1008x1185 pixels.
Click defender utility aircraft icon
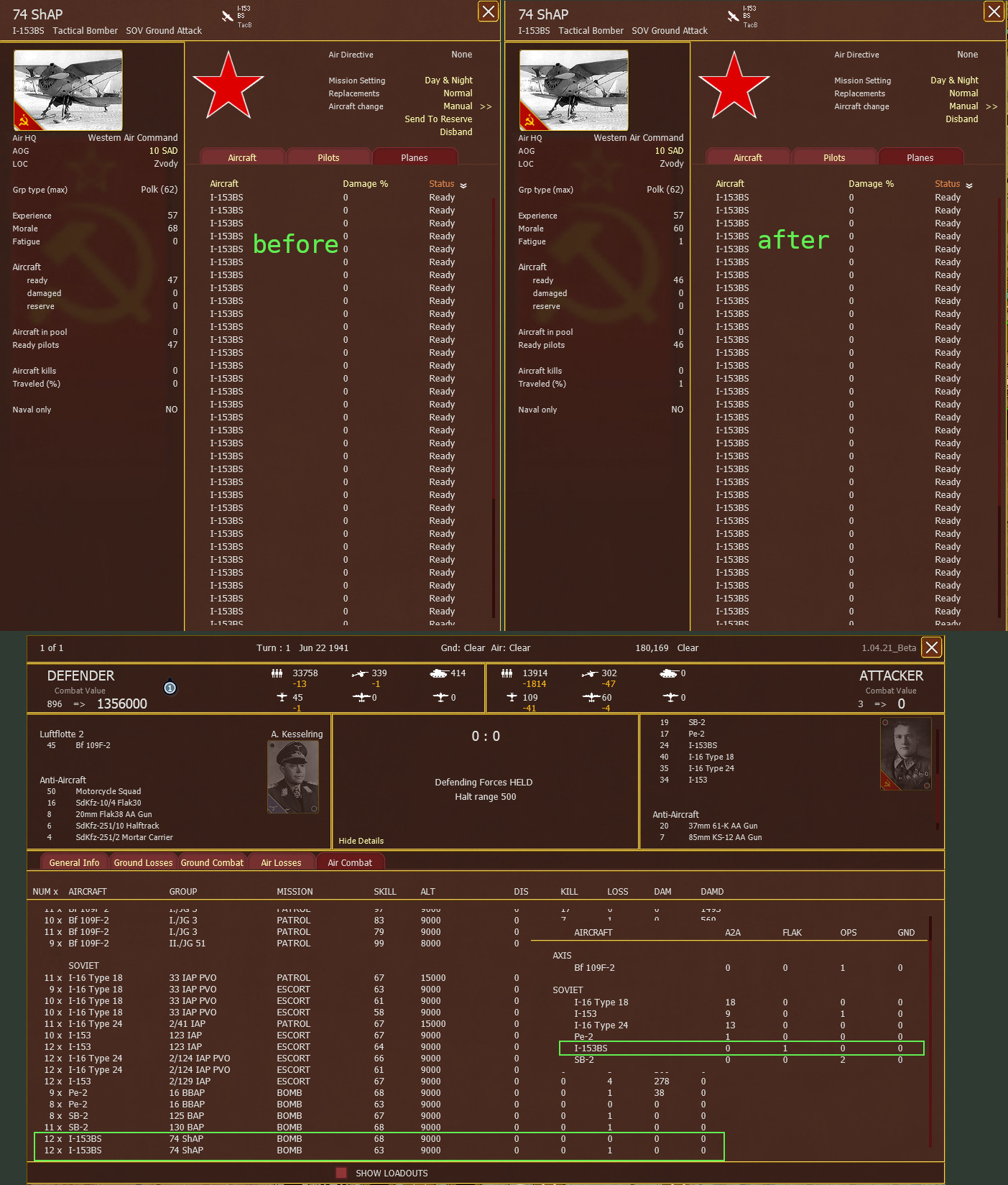click(440, 697)
